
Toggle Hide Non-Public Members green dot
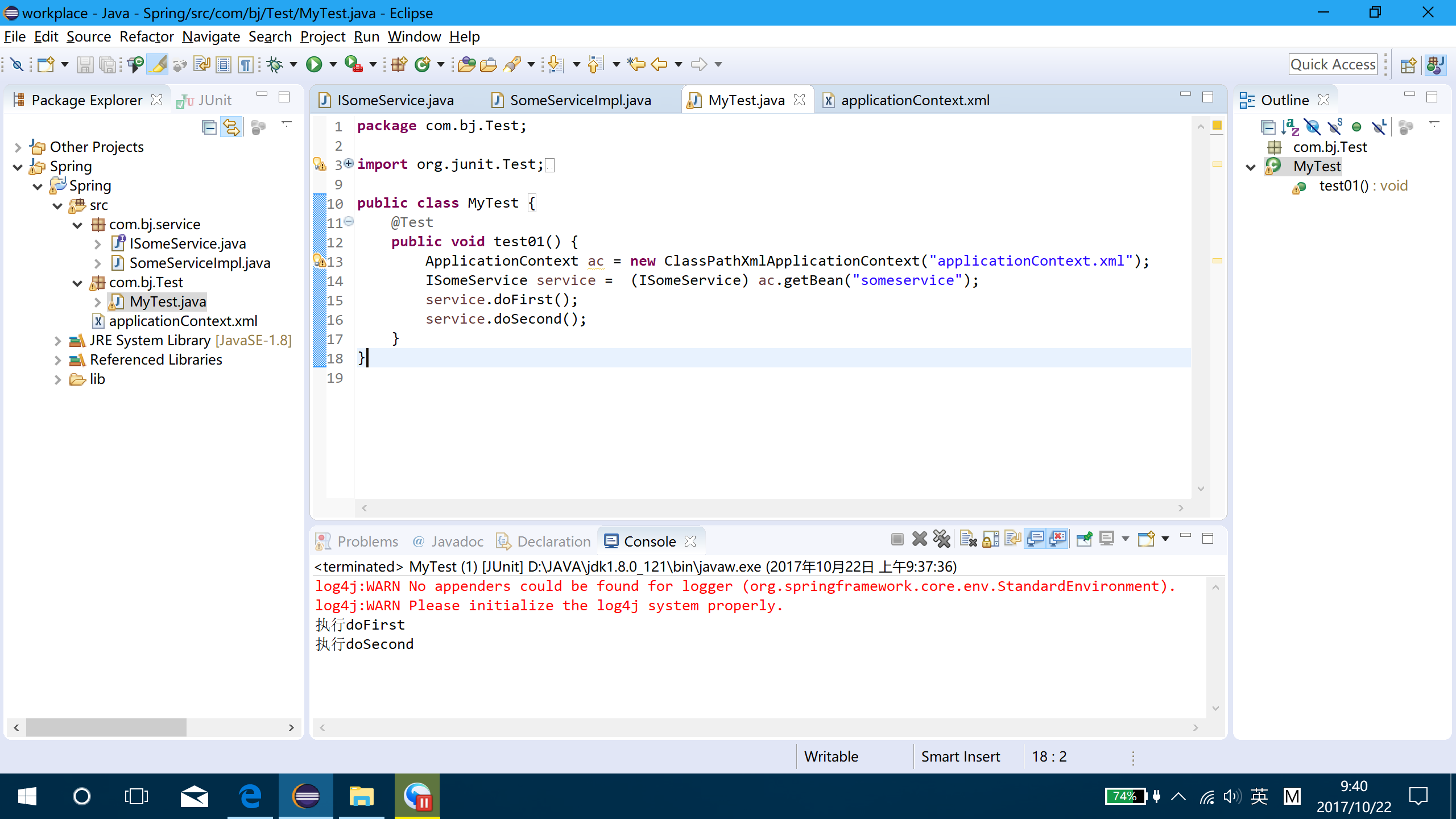[x=1356, y=127]
